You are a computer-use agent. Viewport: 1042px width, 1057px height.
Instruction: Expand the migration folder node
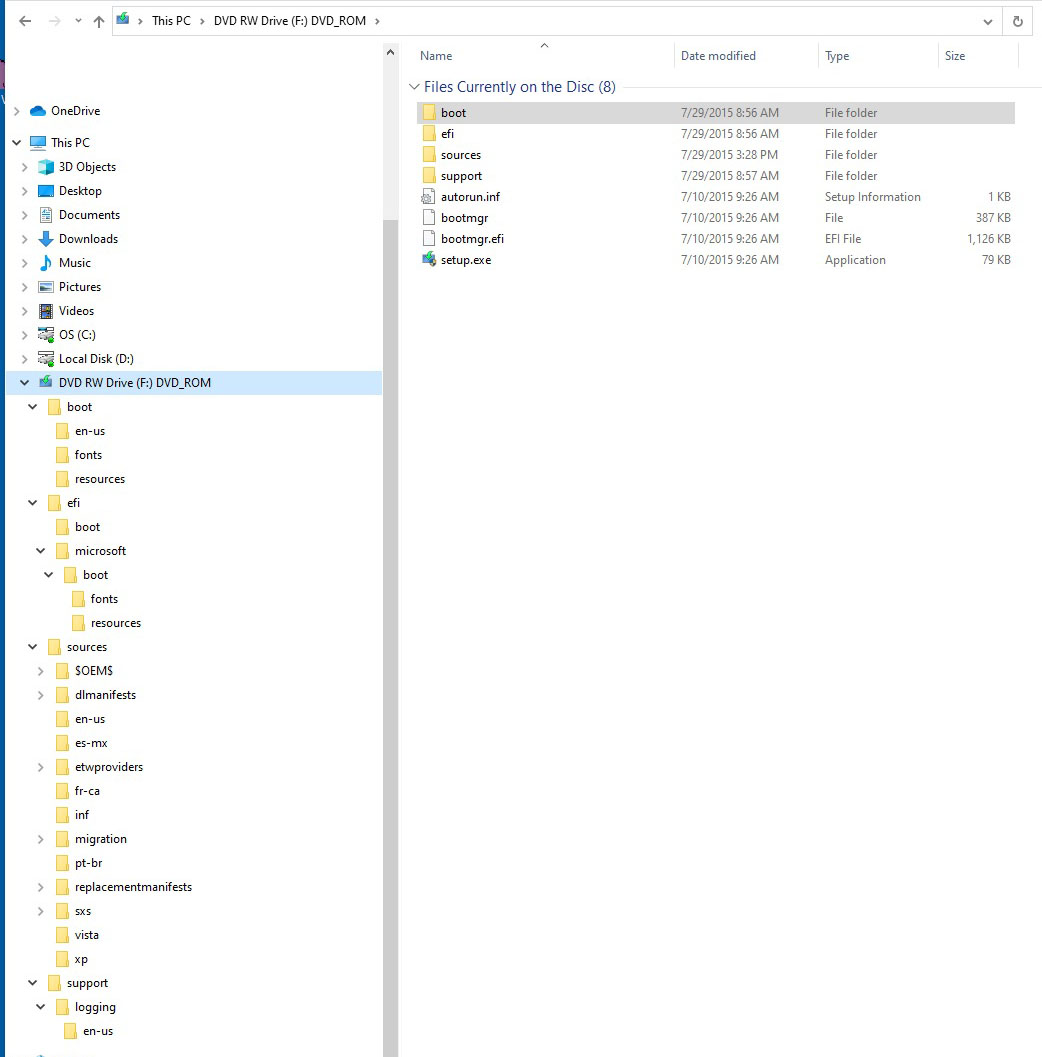point(40,839)
